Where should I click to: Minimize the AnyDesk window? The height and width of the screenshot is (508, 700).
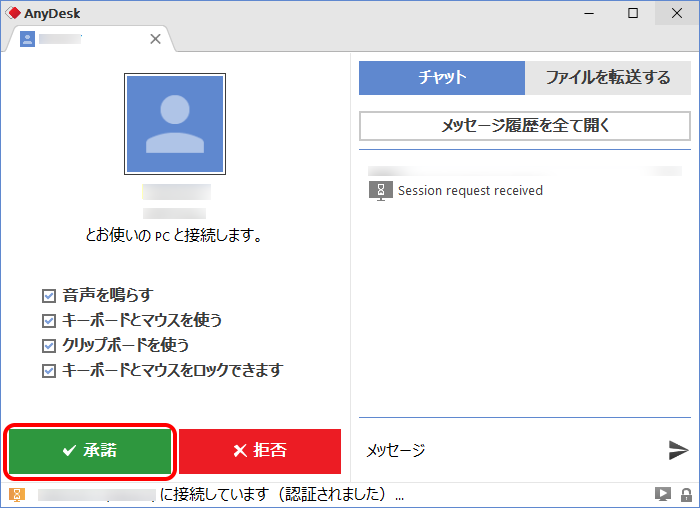[x=589, y=13]
